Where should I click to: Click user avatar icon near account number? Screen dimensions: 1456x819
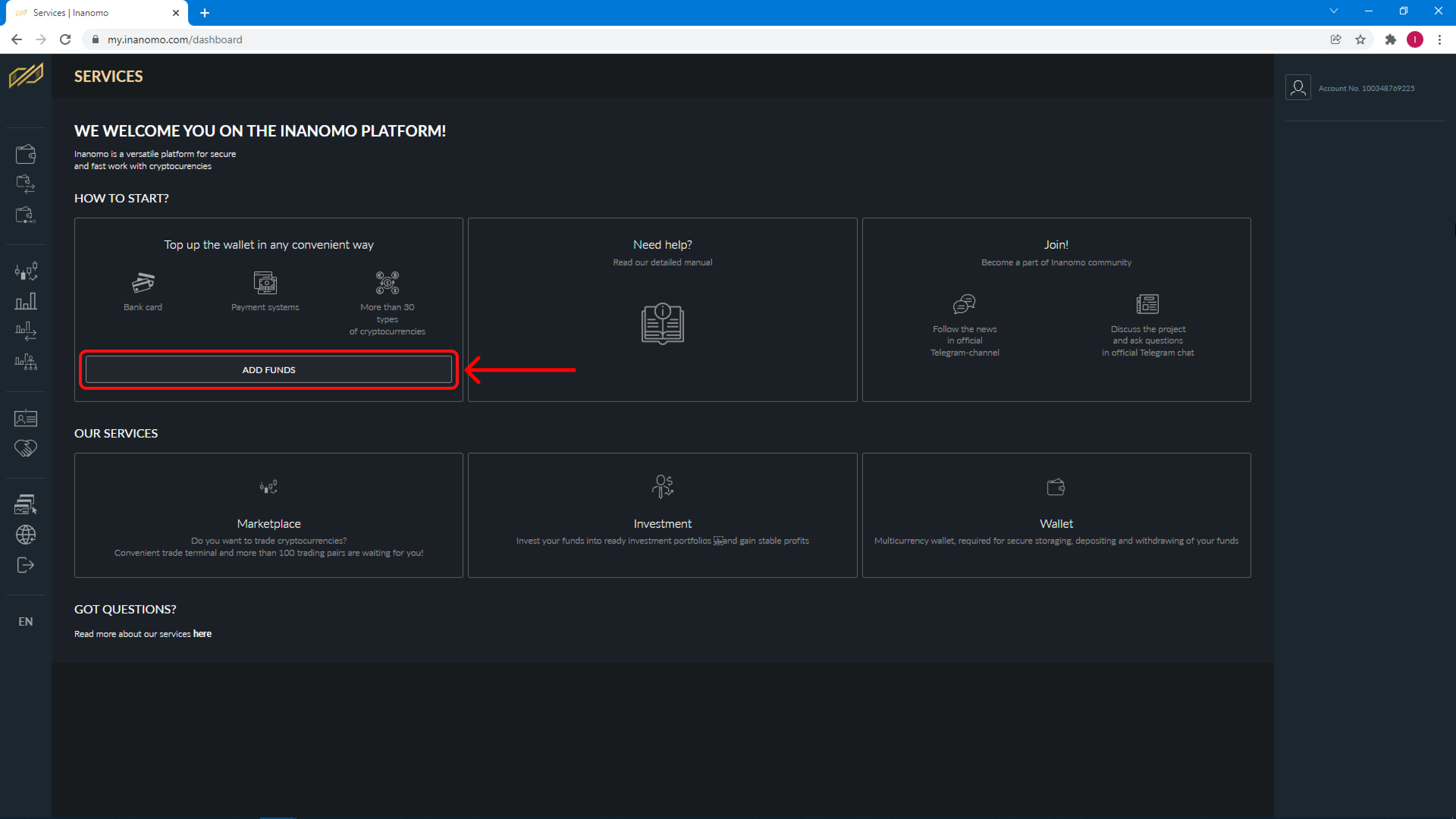1298,88
